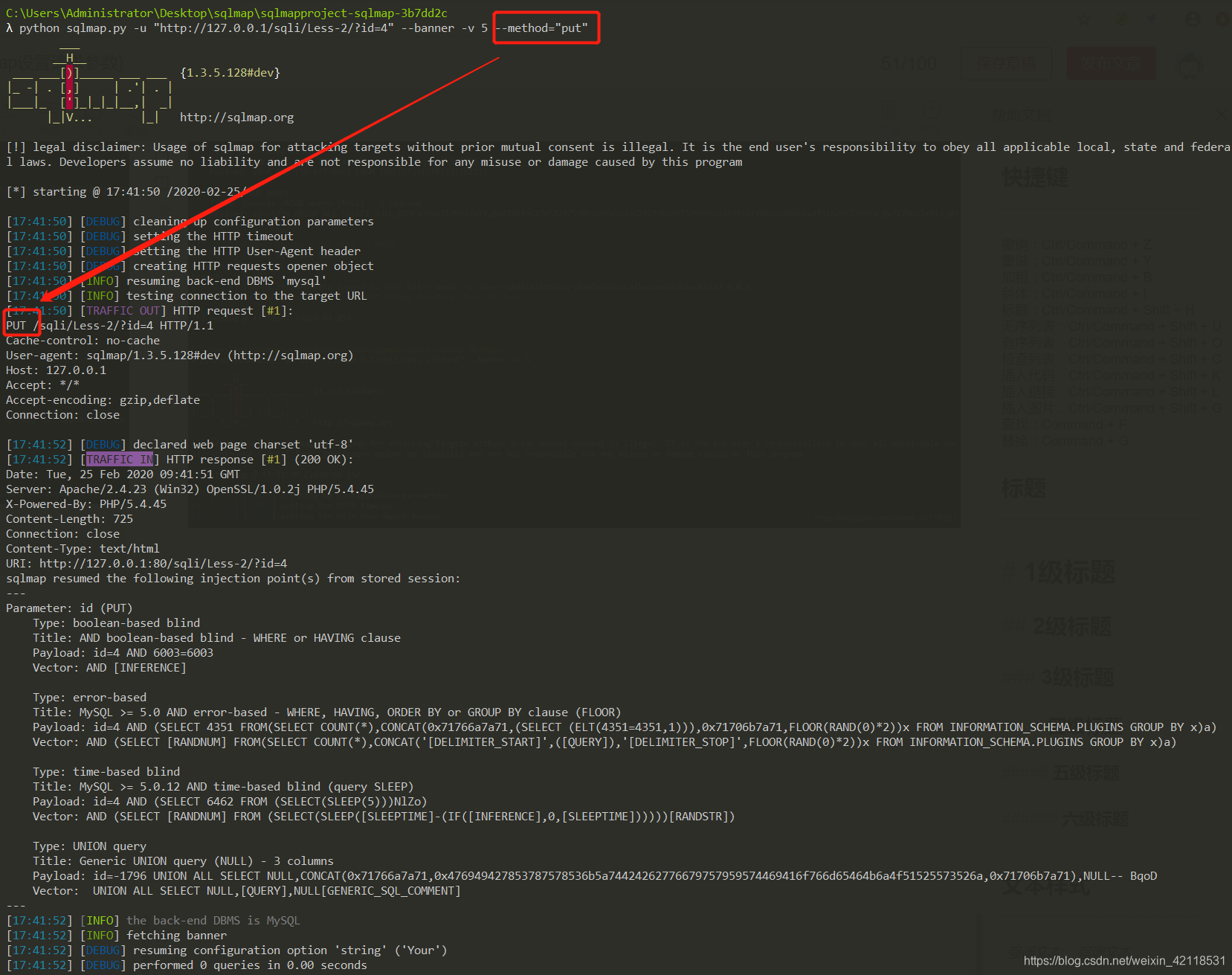The image size is (1232, 975).
Task: Click the target URL in the sqlmap command
Action: click(274, 28)
